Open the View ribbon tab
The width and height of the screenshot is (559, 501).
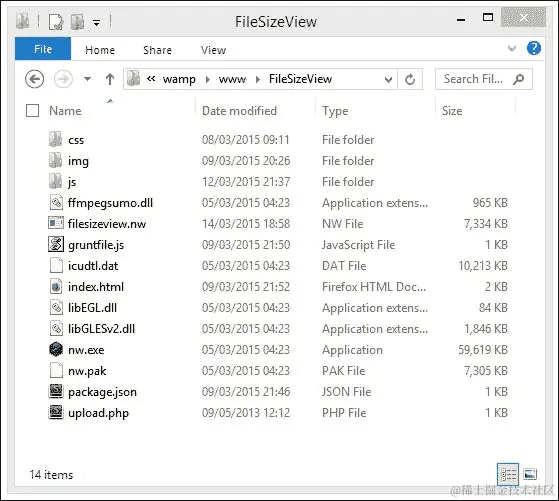pyautogui.click(x=213, y=50)
